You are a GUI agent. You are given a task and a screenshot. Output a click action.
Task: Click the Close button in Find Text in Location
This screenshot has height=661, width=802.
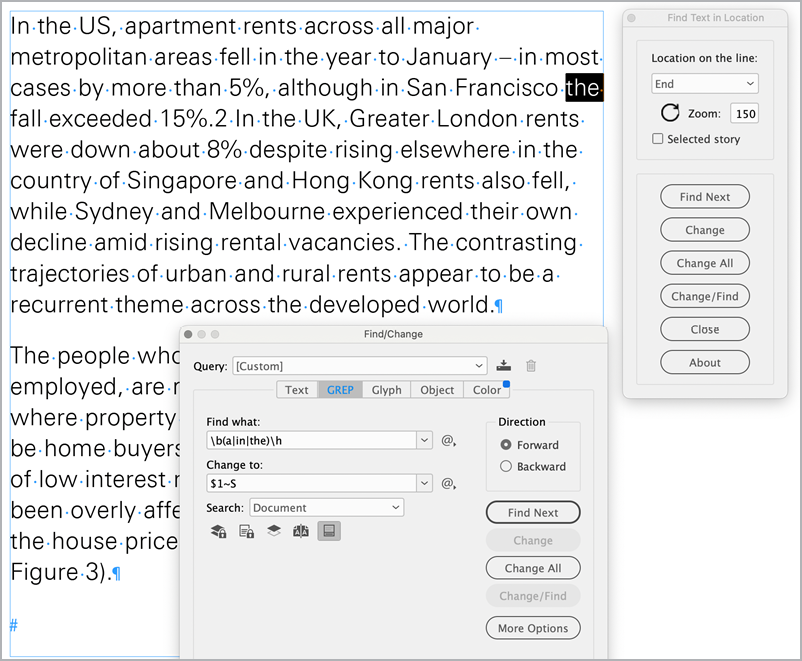(705, 329)
